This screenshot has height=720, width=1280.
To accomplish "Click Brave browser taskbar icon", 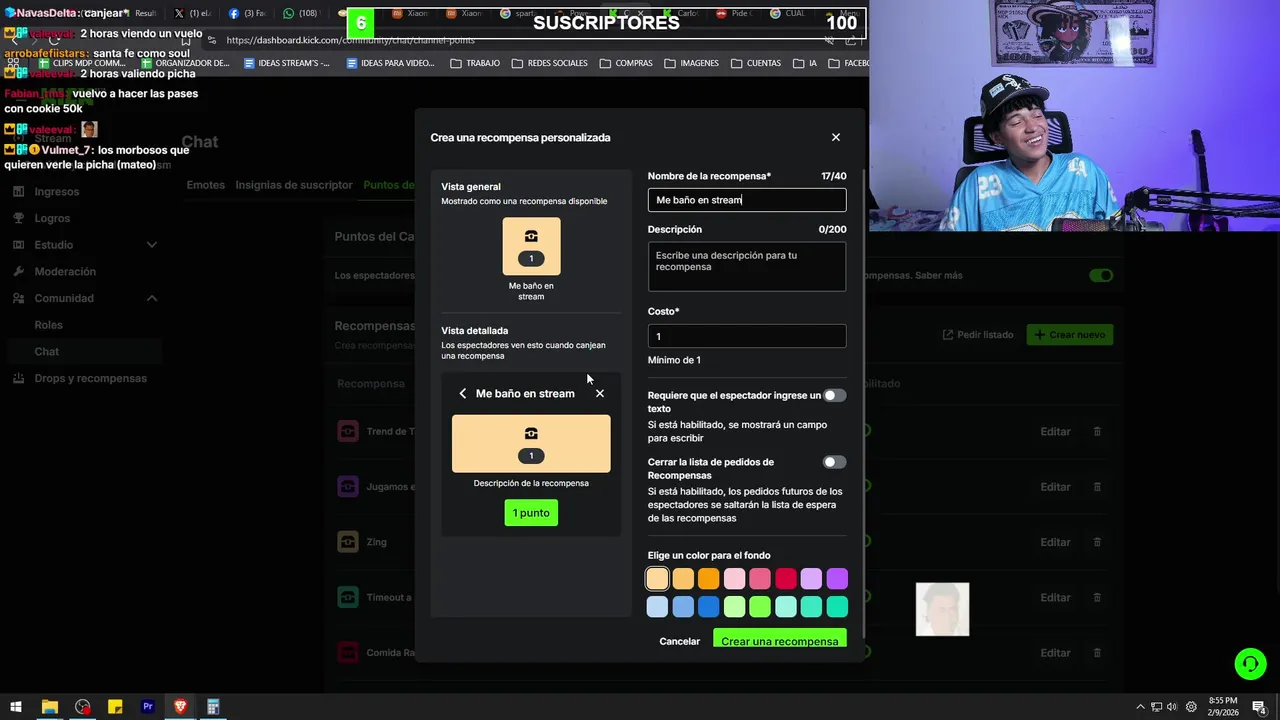I will pos(181,707).
